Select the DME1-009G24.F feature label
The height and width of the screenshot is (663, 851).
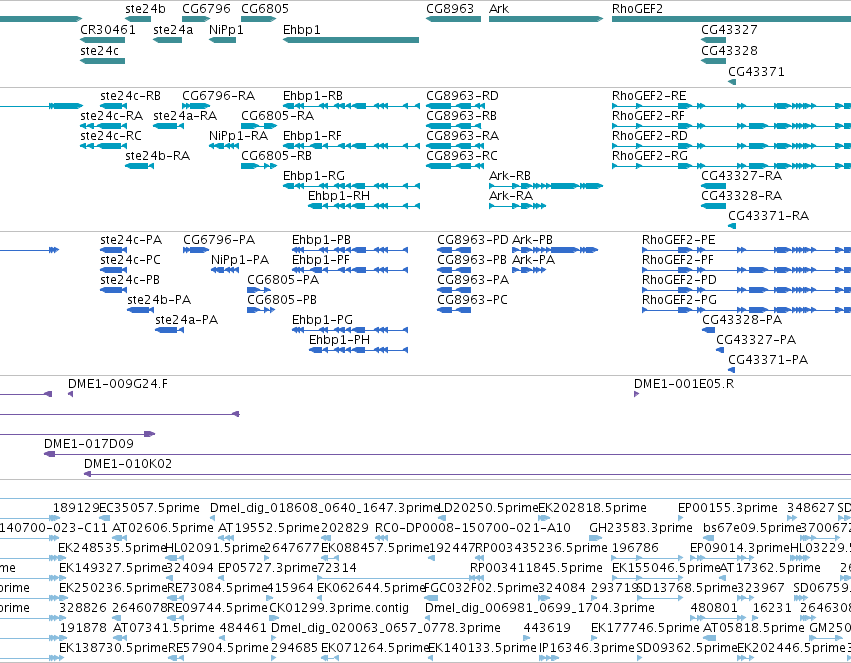[x=118, y=384]
